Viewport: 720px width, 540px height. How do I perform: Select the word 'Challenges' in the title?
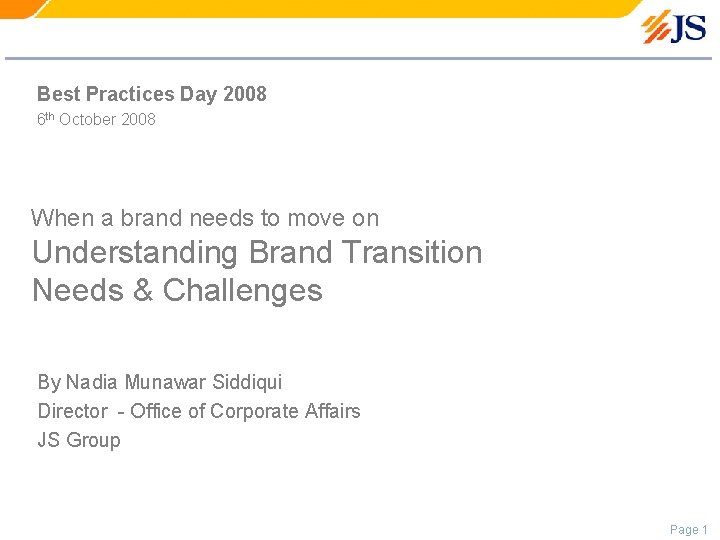[242, 291]
